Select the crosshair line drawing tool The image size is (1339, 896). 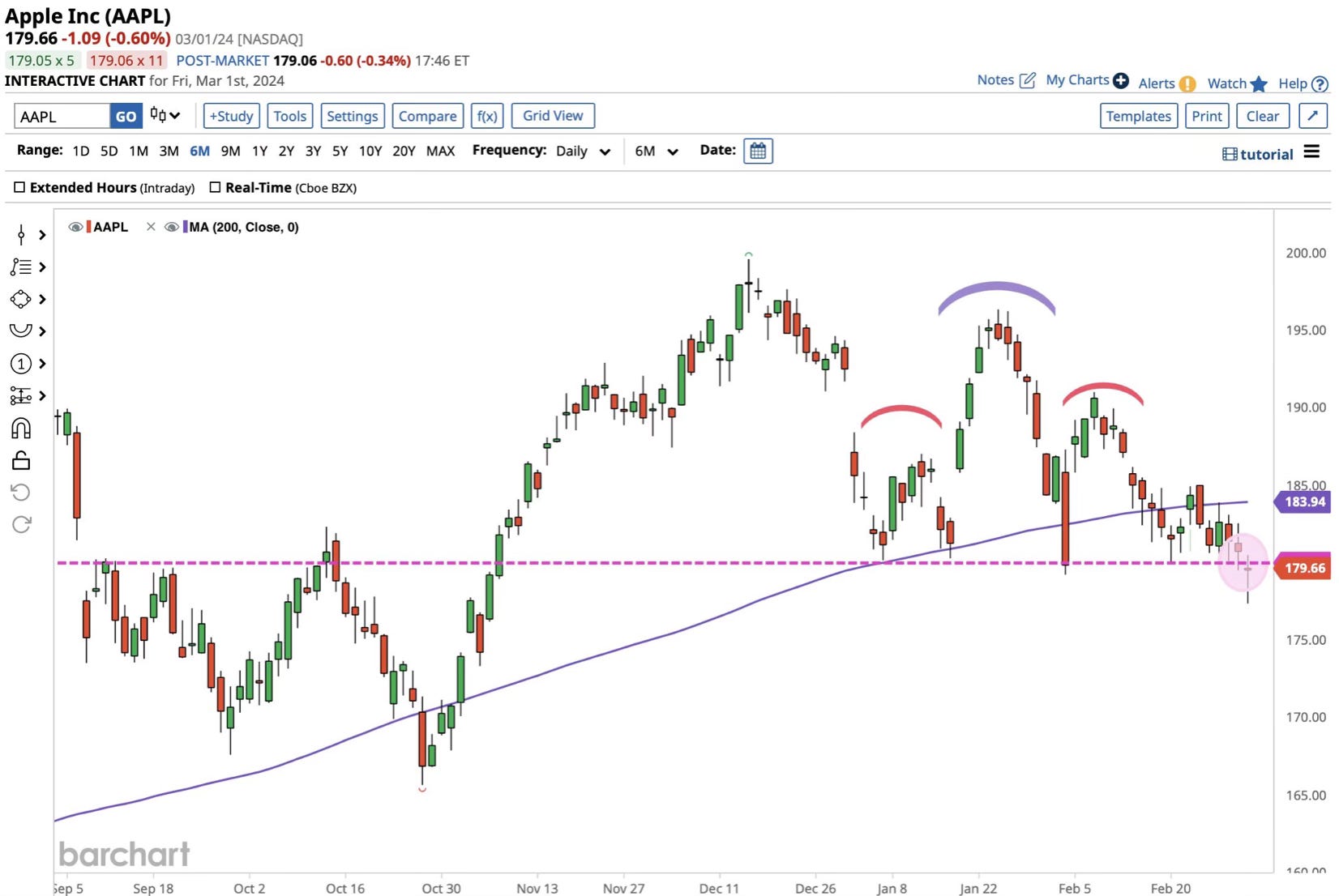click(x=21, y=235)
